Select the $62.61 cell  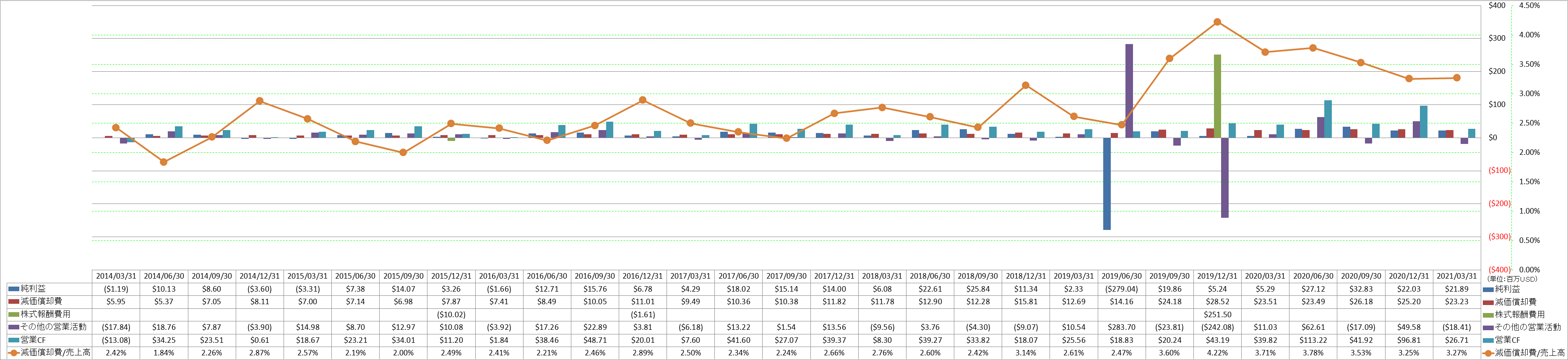[1313, 327]
